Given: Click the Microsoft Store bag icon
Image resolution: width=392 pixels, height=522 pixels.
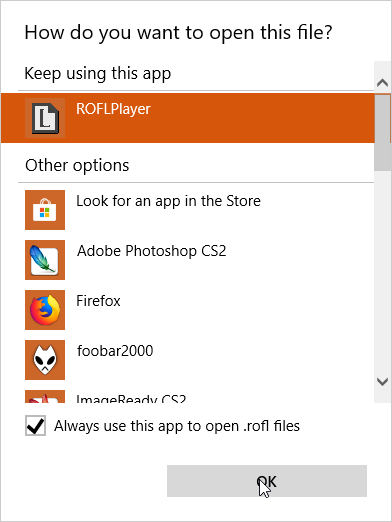Looking at the screenshot, I should pyautogui.click(x=45, y=210).
